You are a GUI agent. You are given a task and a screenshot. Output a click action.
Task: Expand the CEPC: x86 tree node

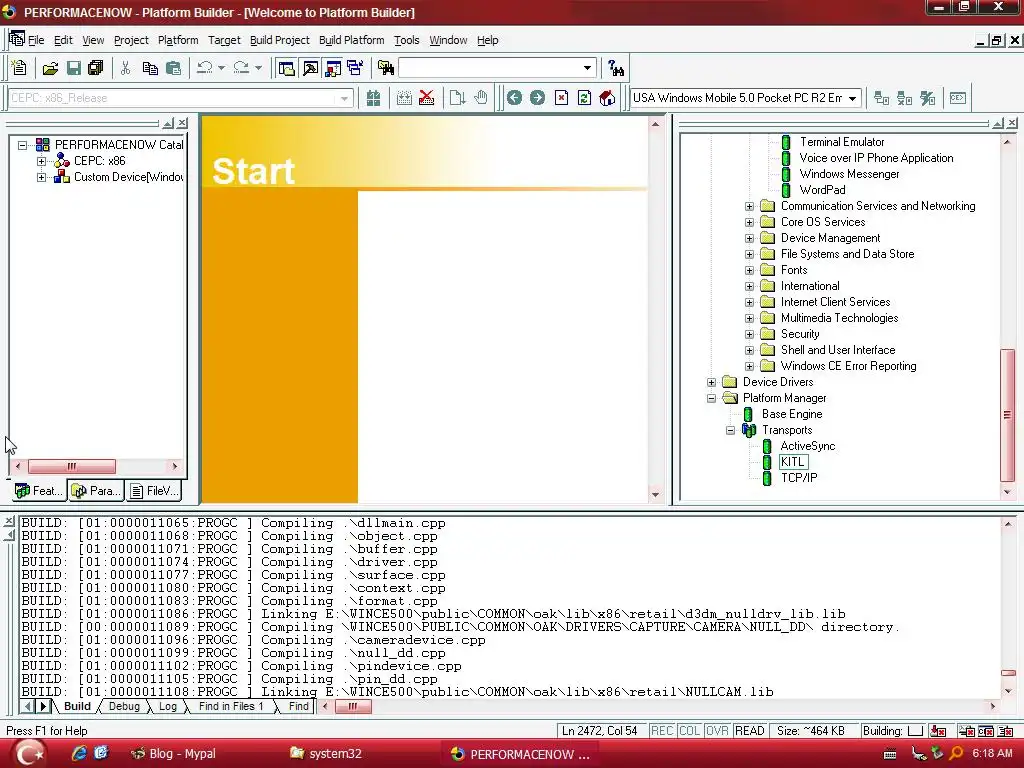pyautogui.click(x=41, y=161)
